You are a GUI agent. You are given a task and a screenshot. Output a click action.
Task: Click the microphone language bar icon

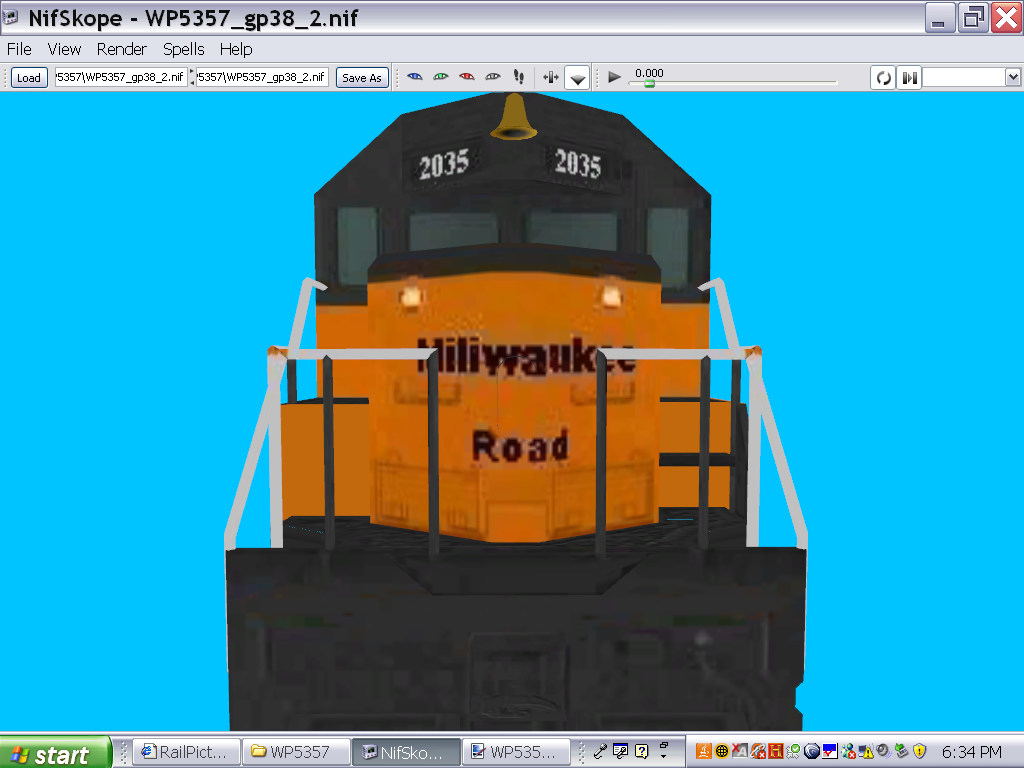(600, 752)
